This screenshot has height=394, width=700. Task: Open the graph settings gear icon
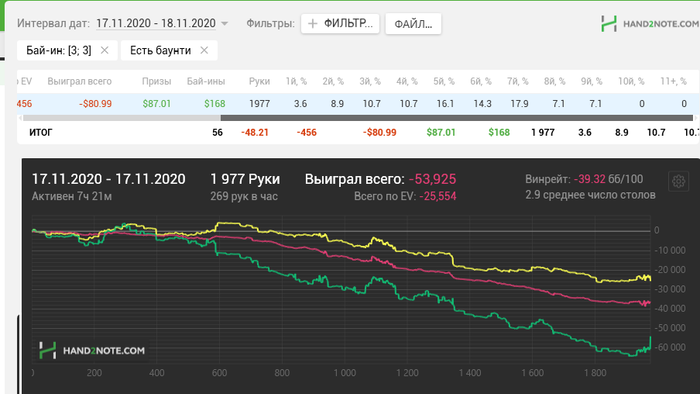(x=679, y=181)
